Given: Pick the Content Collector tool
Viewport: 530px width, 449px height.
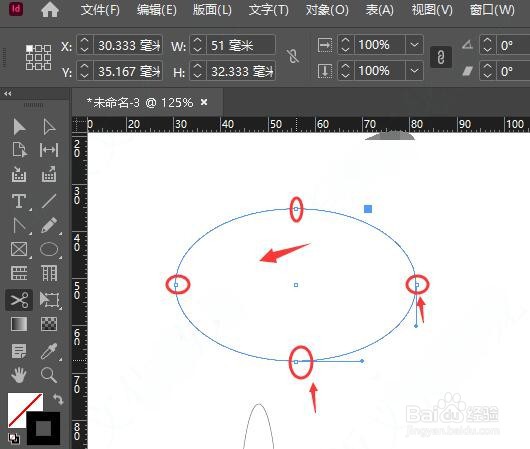Looking at the screenshot, I should point(19,174).
